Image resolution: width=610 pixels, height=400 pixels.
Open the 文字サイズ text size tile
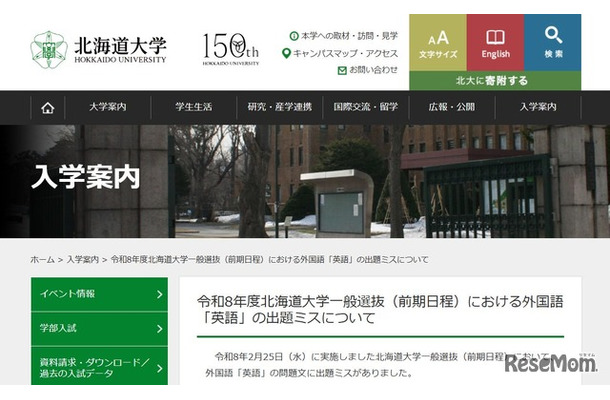[438, 43]
